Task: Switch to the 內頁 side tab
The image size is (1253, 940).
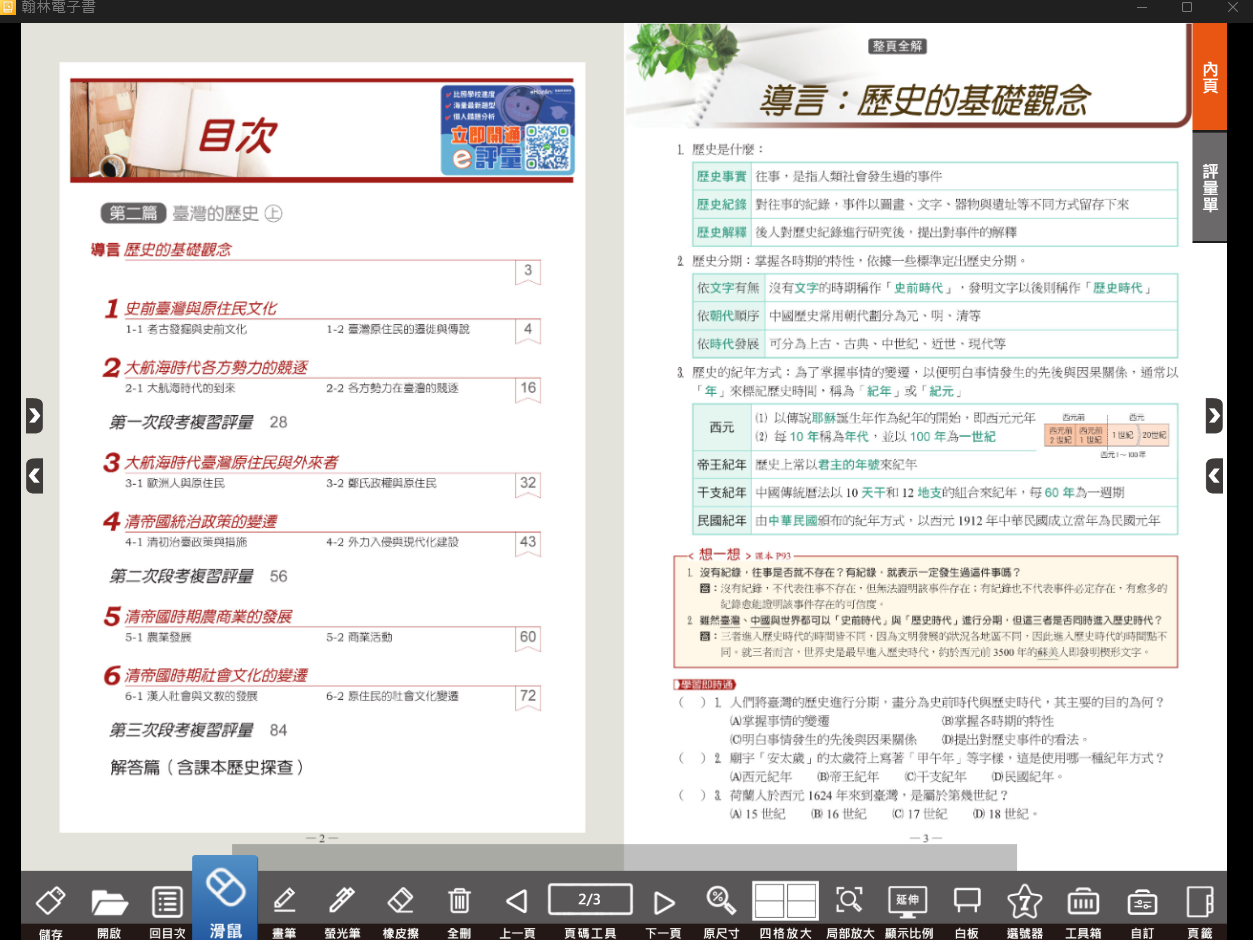Action: (x=1210, y=77)
